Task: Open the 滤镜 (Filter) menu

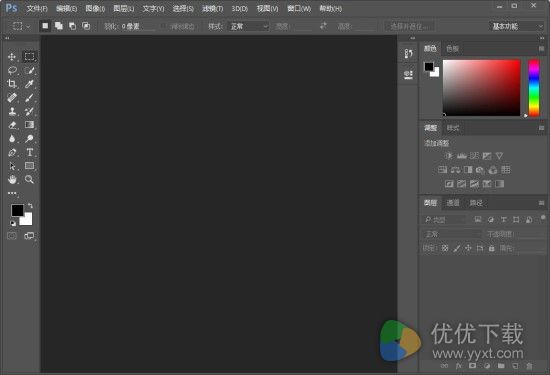Action: 213,8
